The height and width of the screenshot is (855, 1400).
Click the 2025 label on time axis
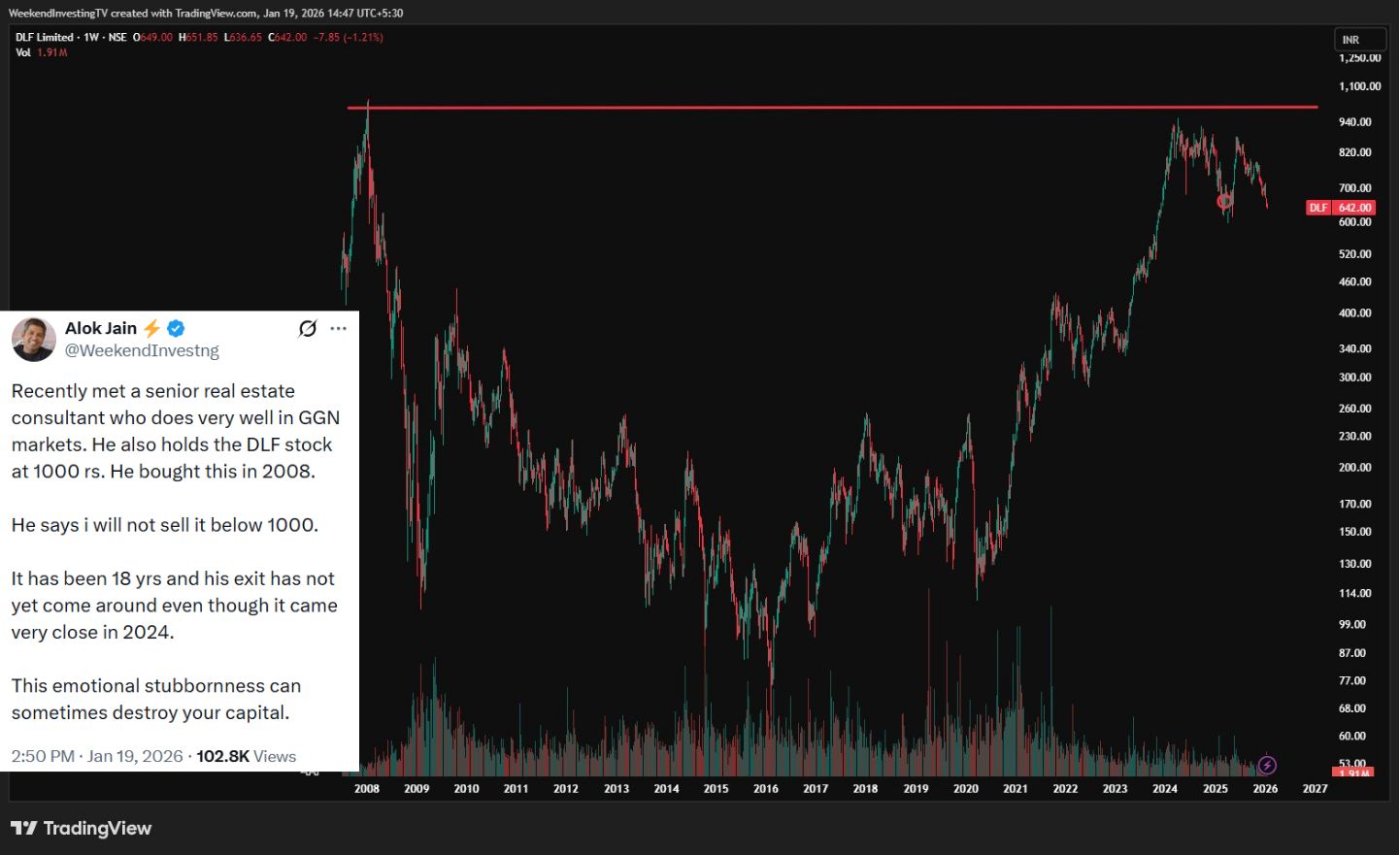pos(1216,789)
